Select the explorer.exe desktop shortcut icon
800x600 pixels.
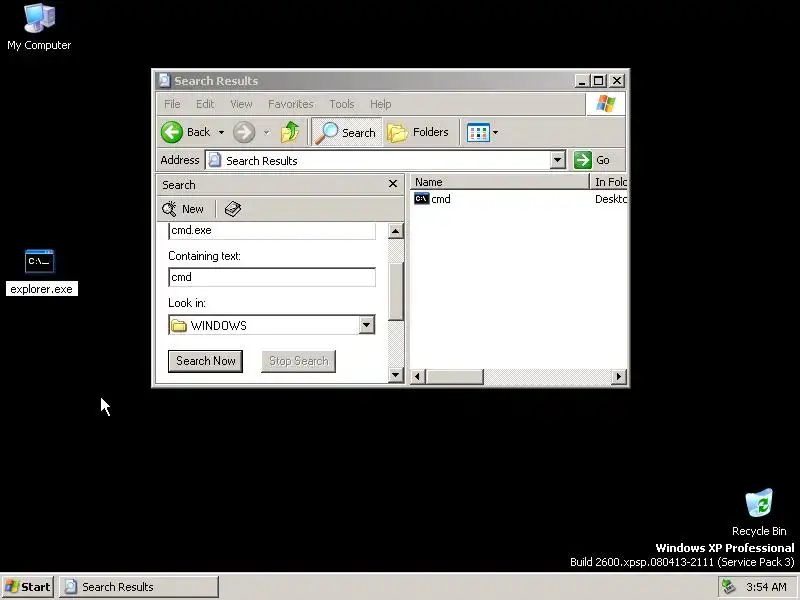pos(39,261)
